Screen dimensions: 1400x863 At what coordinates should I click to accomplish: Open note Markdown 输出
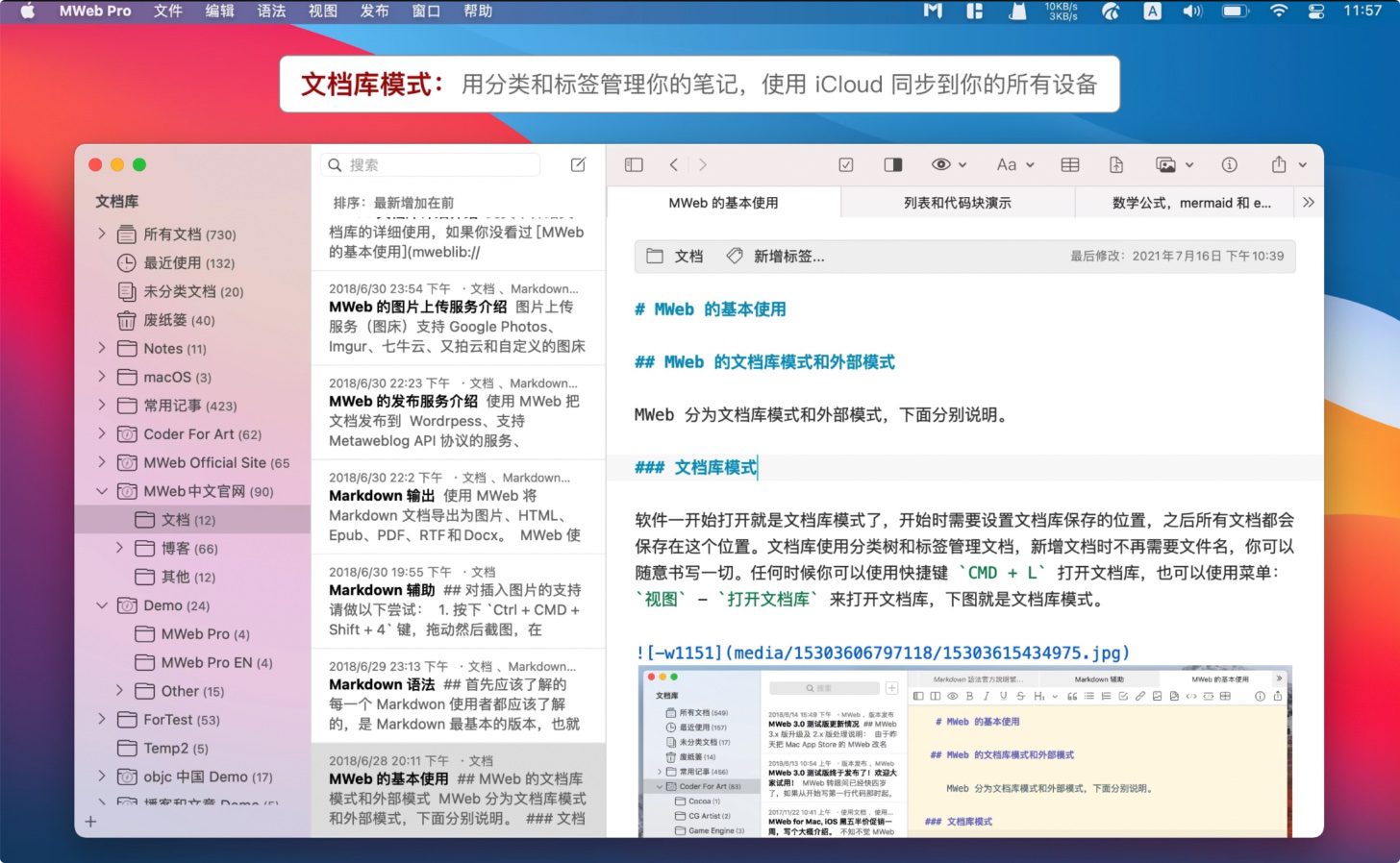tap(458, 506)
